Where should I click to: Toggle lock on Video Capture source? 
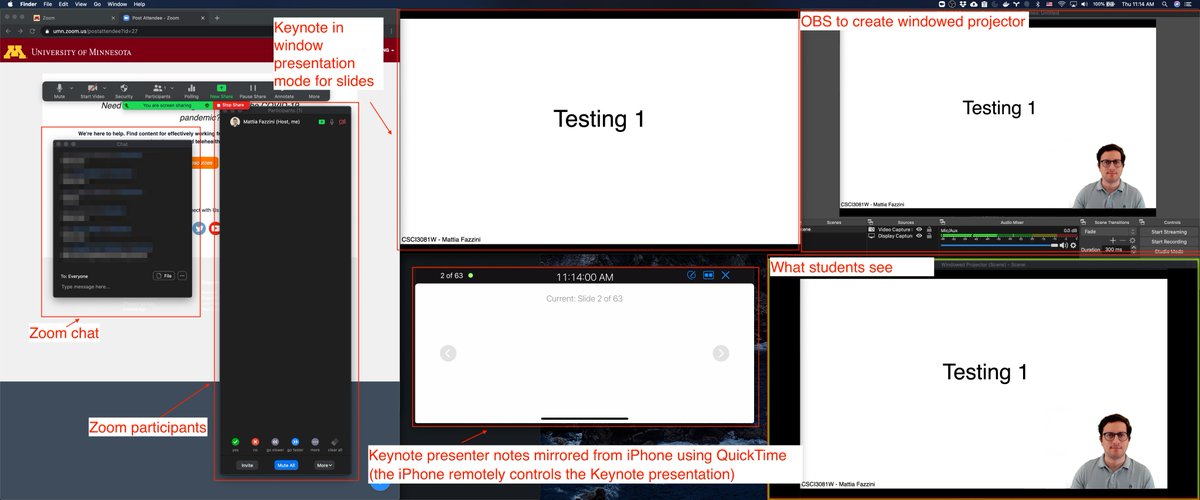(x=927, y=229)
